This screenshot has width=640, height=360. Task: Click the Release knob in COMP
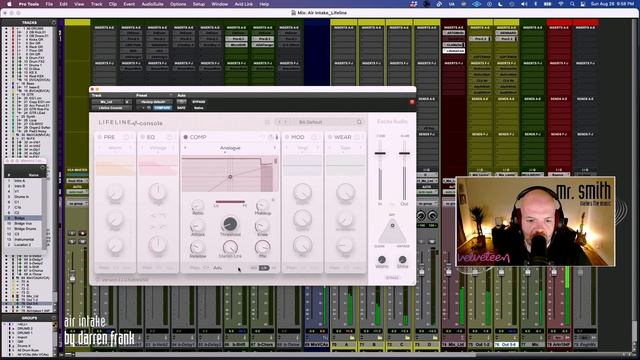coord(198,247)
